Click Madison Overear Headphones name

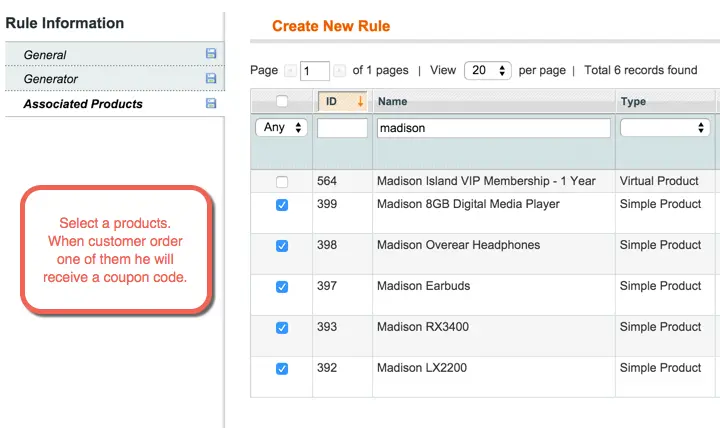pyautogui.click(x=458, y=245)
